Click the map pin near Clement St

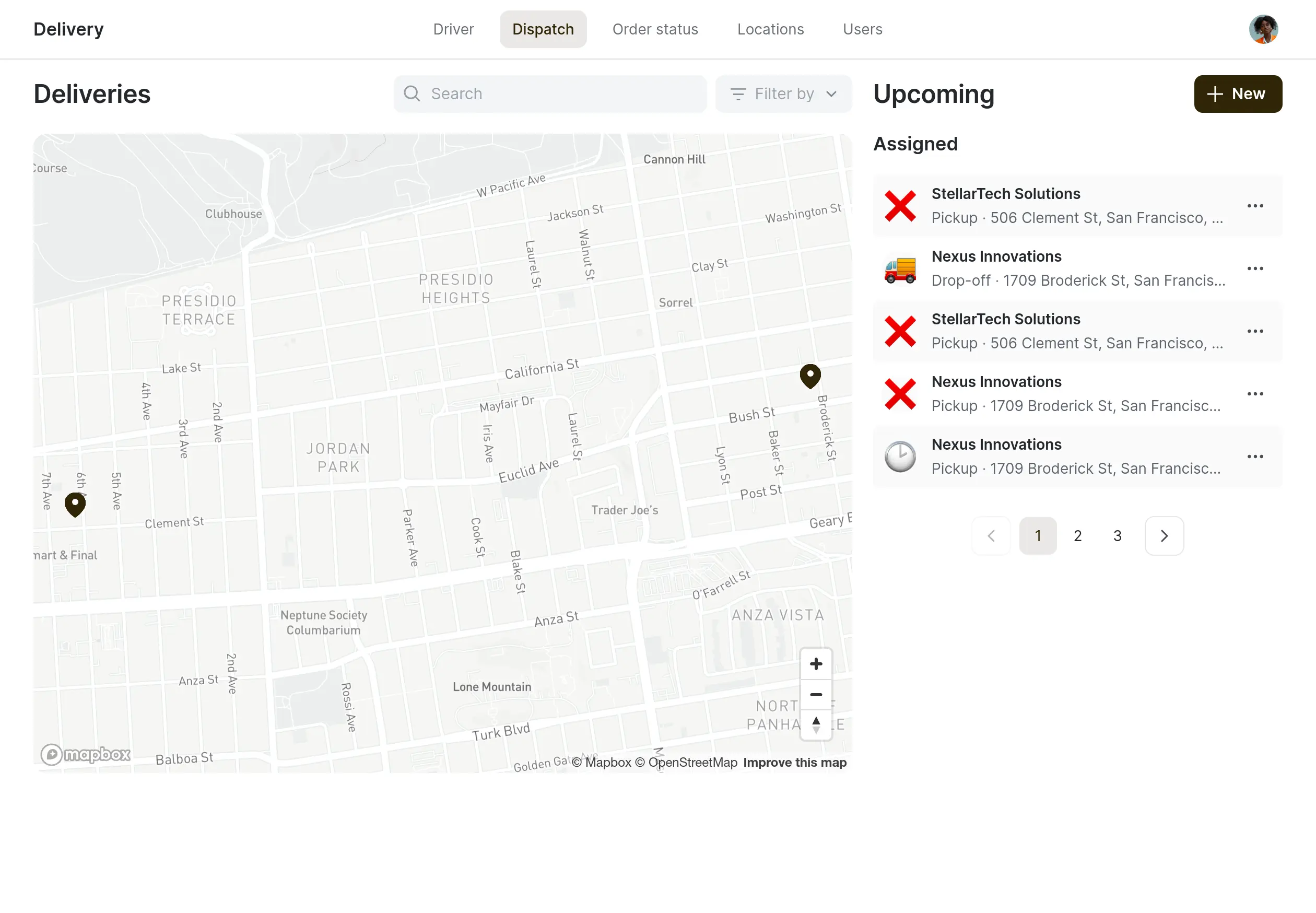(x=75, y=504)
